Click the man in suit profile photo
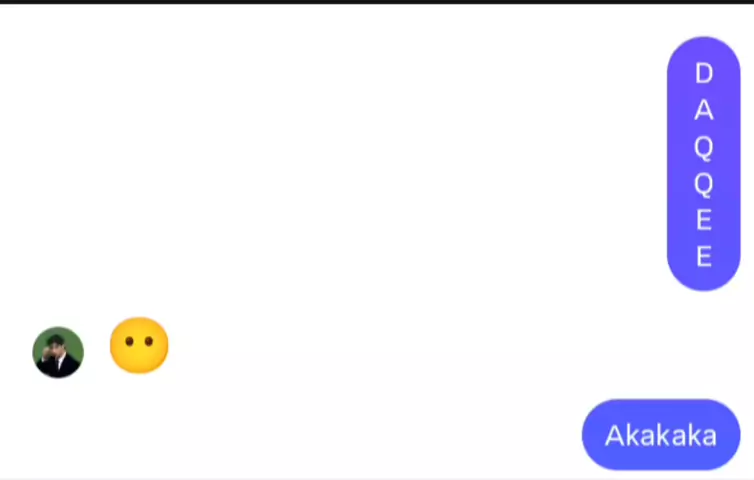Screen dimensions: 754x480 [58, 353]
